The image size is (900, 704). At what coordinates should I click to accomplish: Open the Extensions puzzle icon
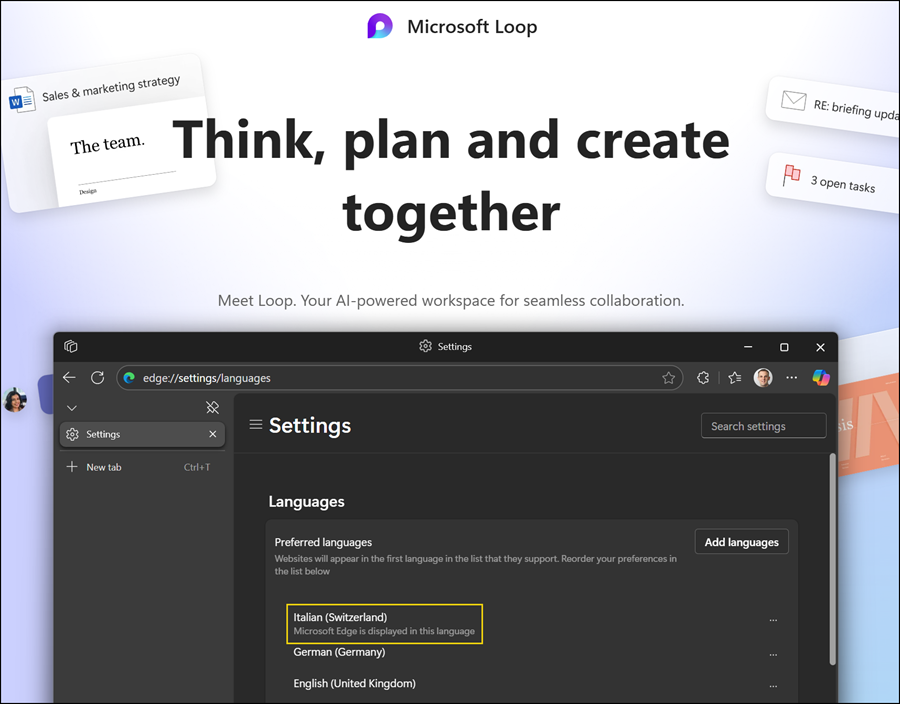point(703,378)
